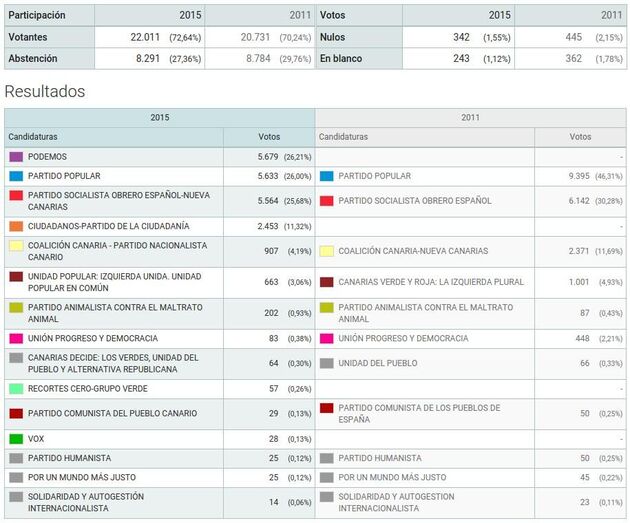The height and width of the screenshot is (523, 630).
Task: Click the Resultados section heading
Action: pyautogui.click(x=45, y=91)
